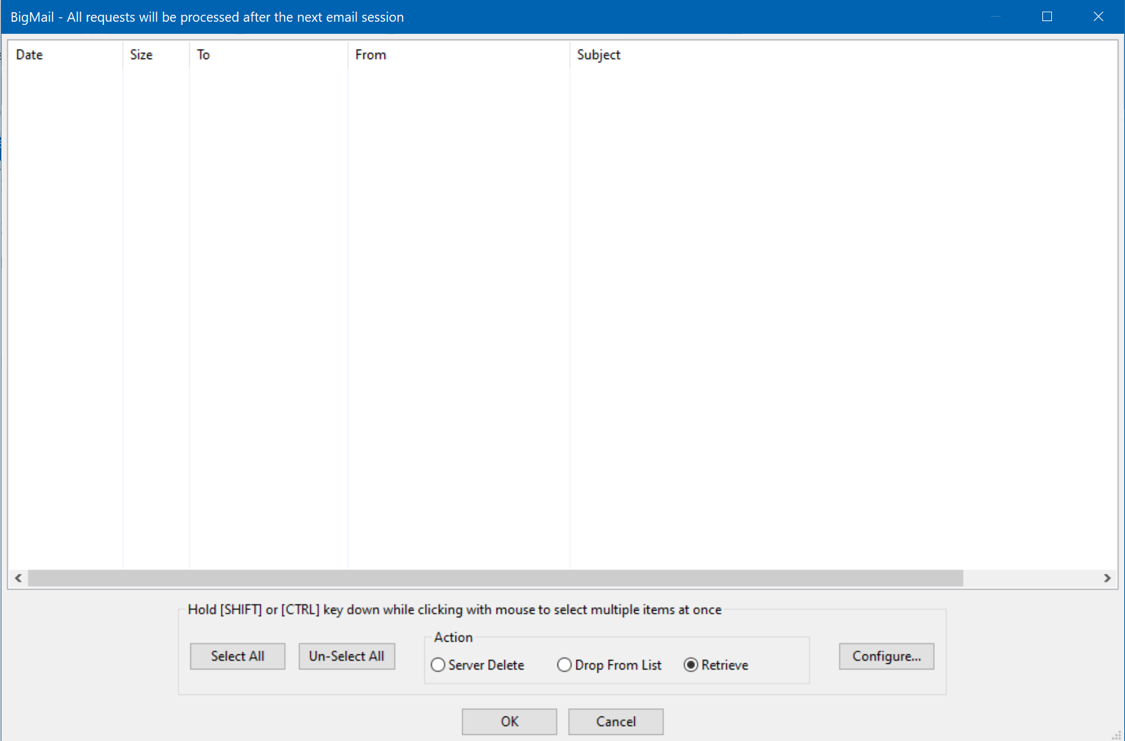Click the horizontal scrollbar right arrow

1107,578
